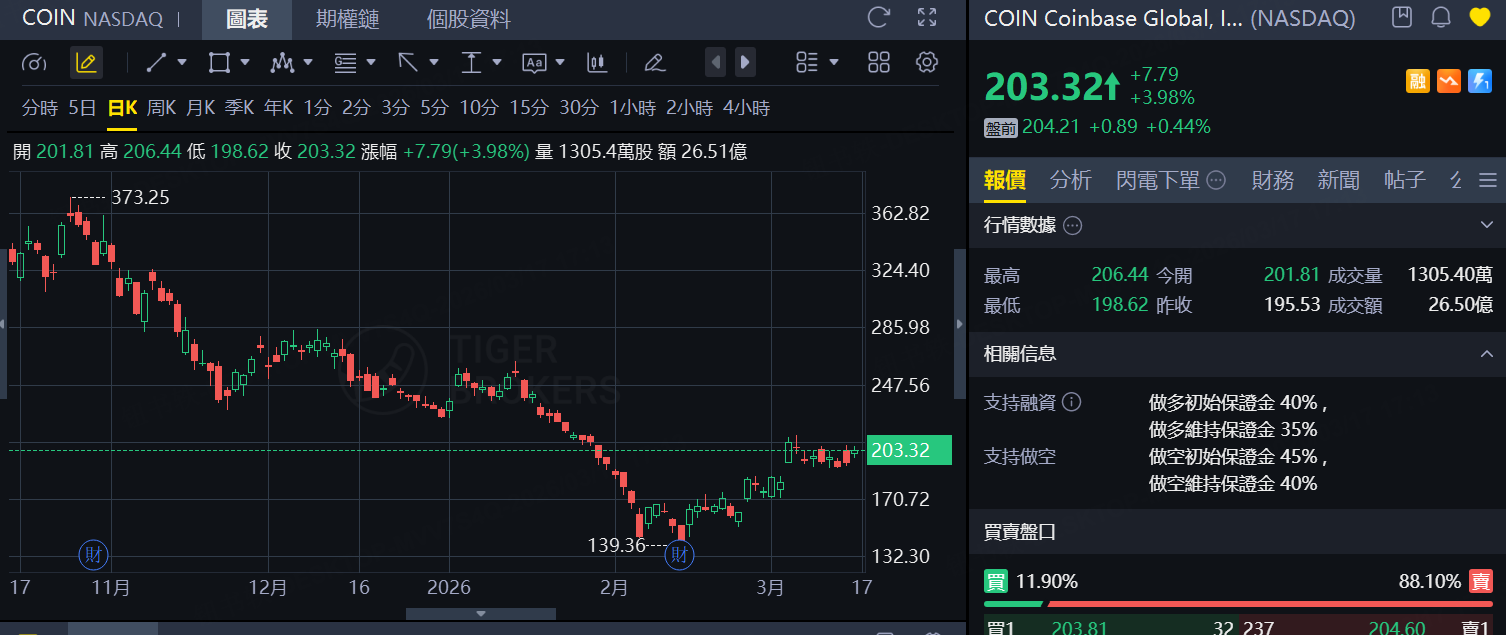Select the text annotation tool
Viewport: 1506px width, 635px height.
[534, 63]
